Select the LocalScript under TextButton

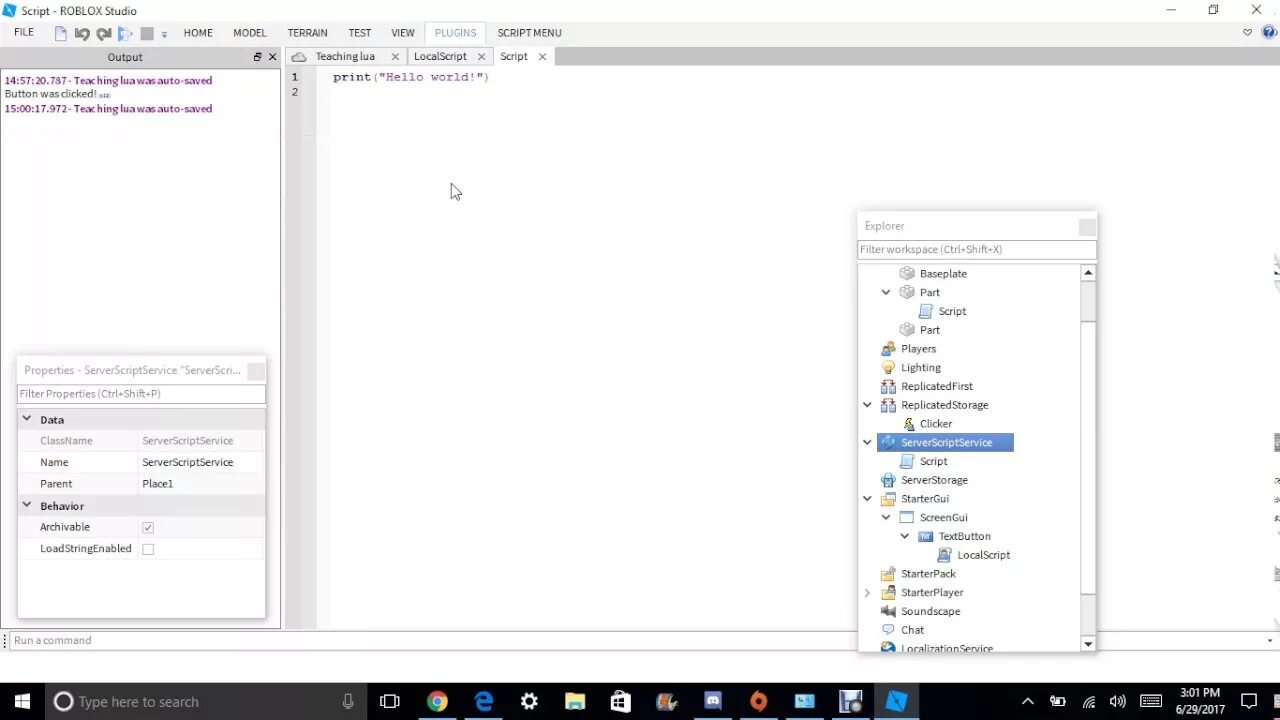[x=983, y=555]
